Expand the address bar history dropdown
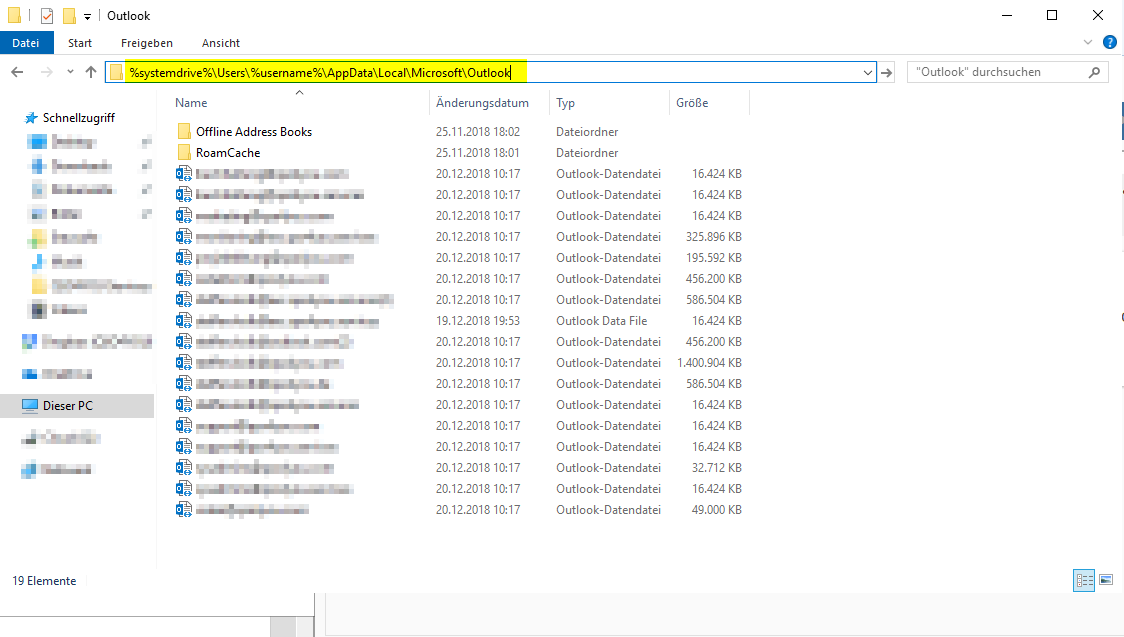The height and width of the screenshot is (637, 1124). pyautogui.click(x=867, y=72)
